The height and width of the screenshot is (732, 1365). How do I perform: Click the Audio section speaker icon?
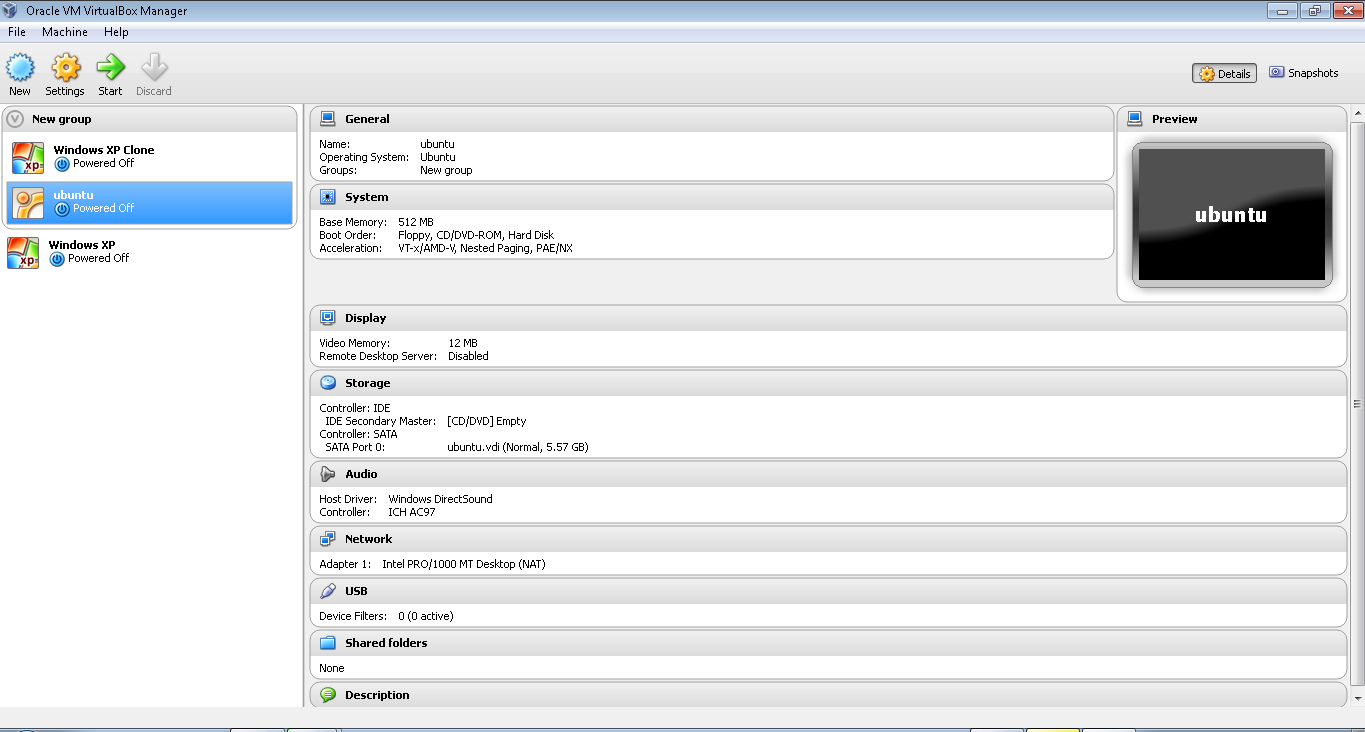327,473
